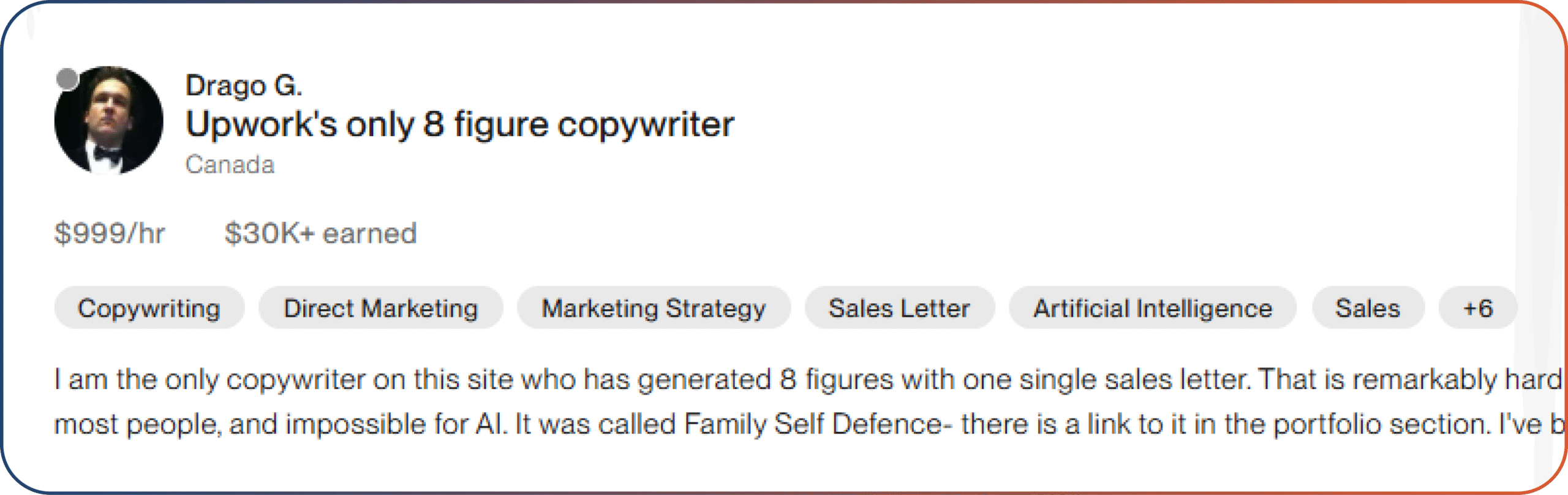Click the Sales skill tag
The width and height of the screenshot is (1568, 495).
[x=1367, y=308]
